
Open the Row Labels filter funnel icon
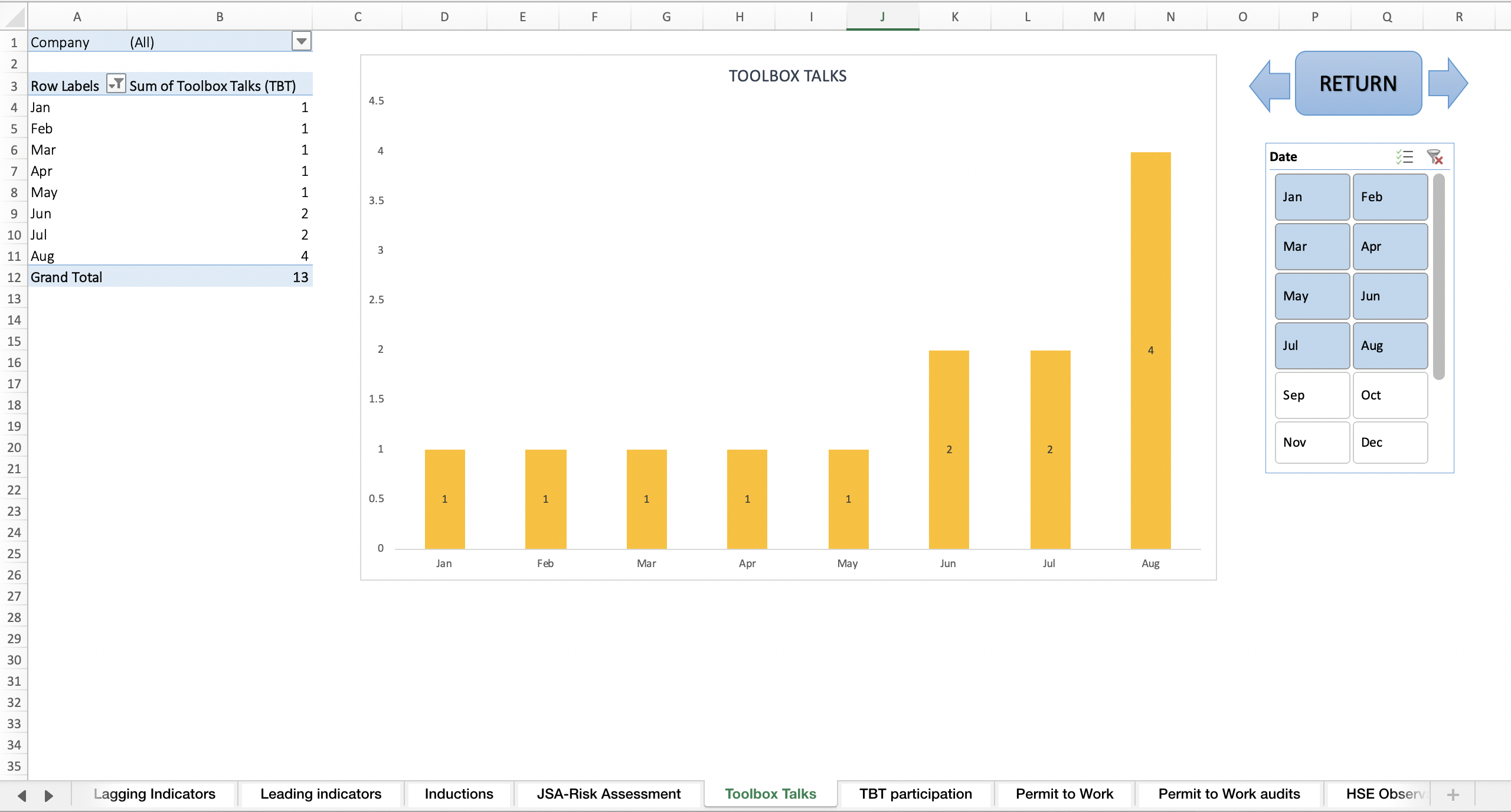click(x=116, y=84)
